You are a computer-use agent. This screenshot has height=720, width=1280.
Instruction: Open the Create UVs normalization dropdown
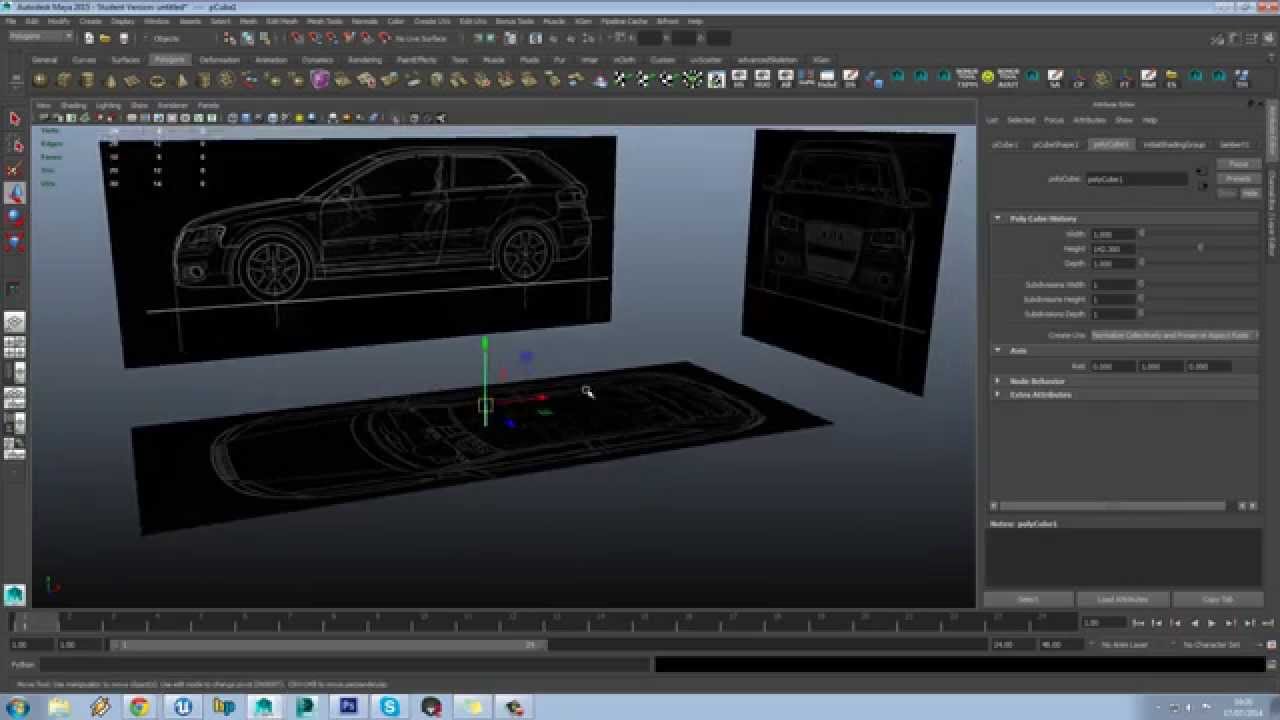(x=1174, y=335)
